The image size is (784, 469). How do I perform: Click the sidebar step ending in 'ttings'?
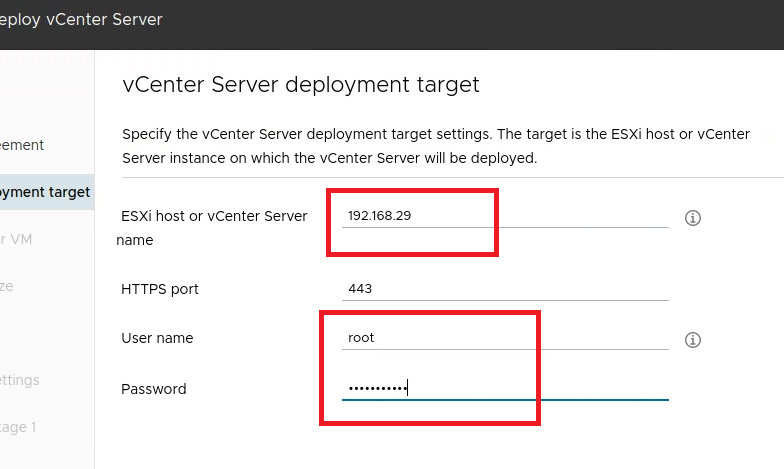coord(20,380)
